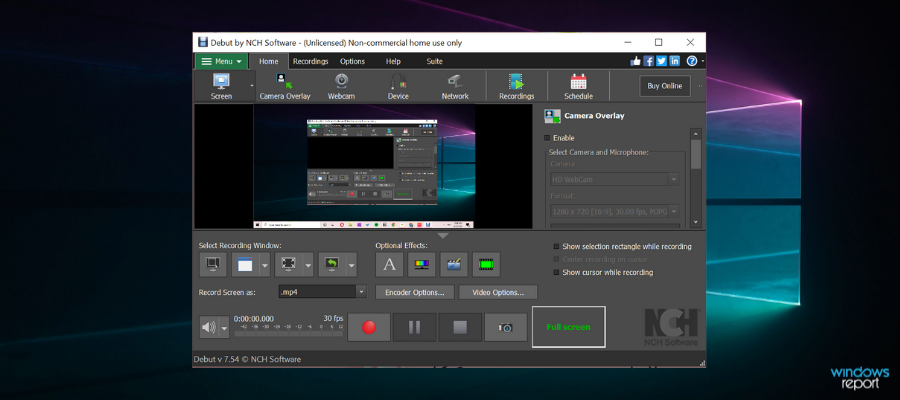Image resolution: width=900 pixels, height=400 pixels.
Task: Expand the region selection dropdown arrow
Action: coord(308,265)
